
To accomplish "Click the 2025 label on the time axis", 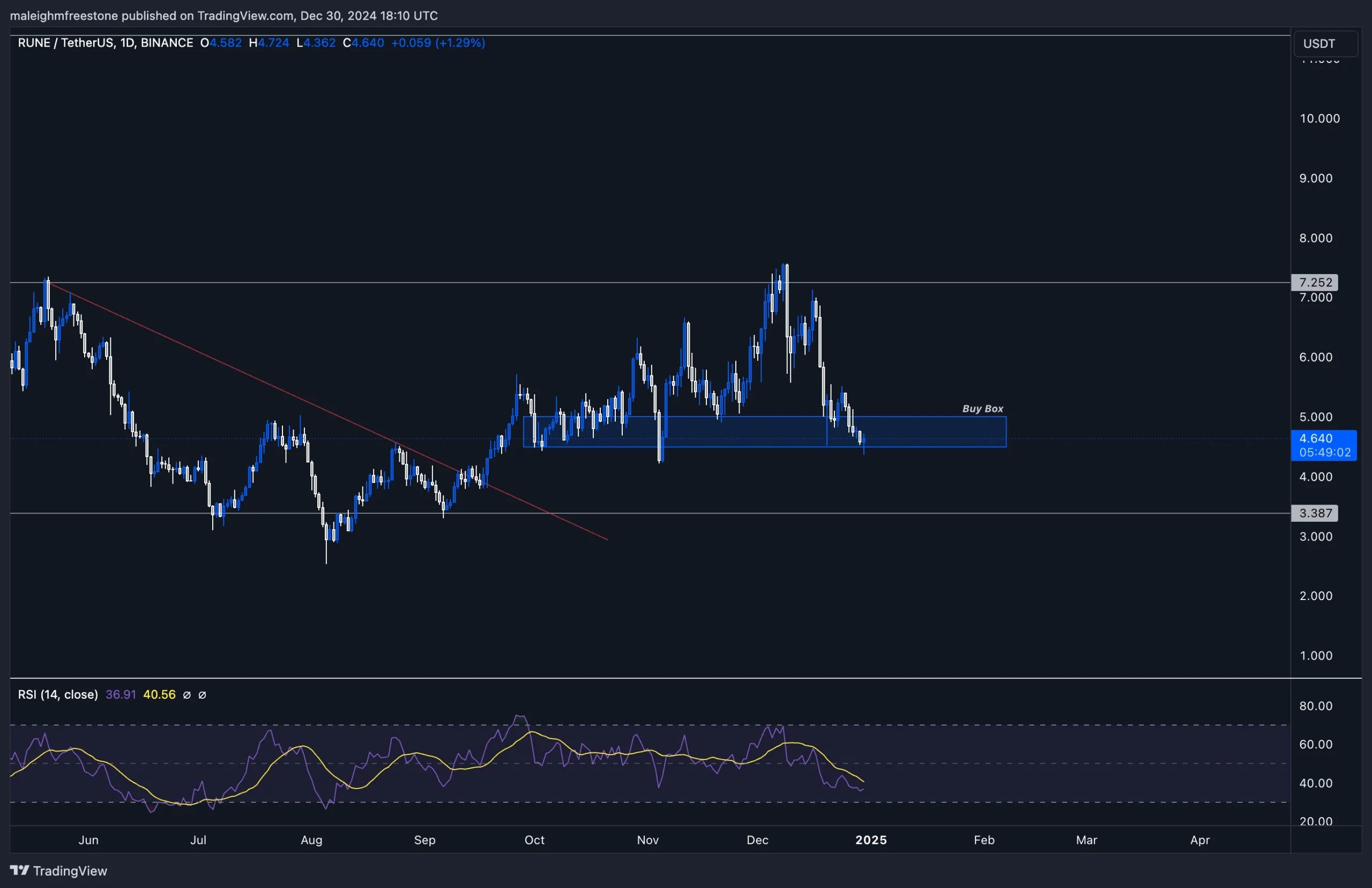I will (872, 840).
